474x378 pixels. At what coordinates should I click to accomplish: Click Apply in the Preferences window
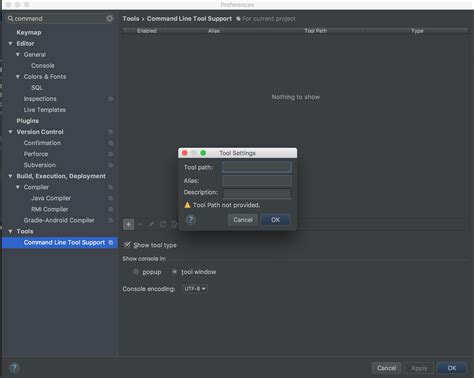[x=419, y=368]
